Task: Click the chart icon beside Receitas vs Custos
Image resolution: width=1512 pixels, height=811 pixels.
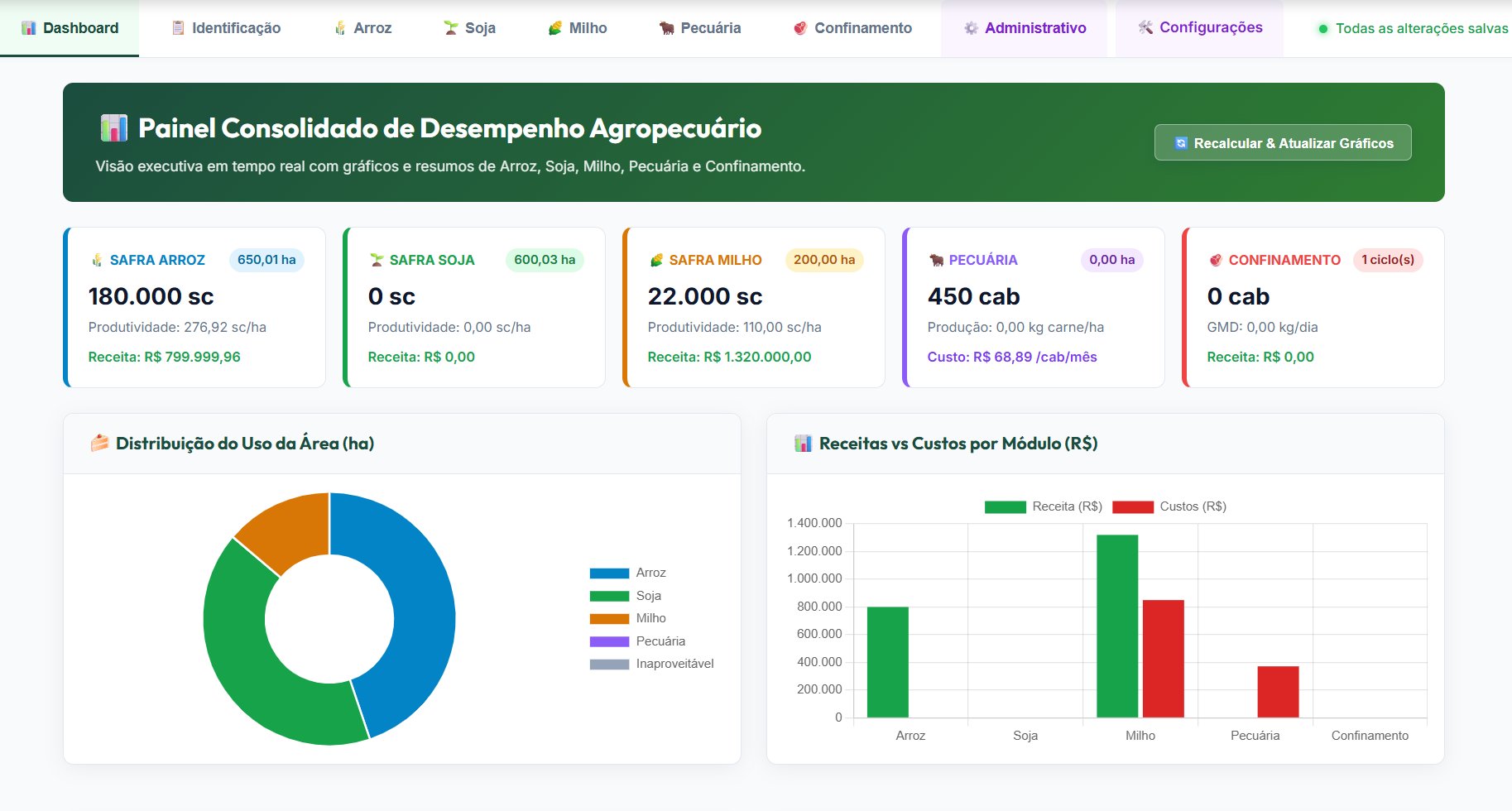Action: click(803, 444)
